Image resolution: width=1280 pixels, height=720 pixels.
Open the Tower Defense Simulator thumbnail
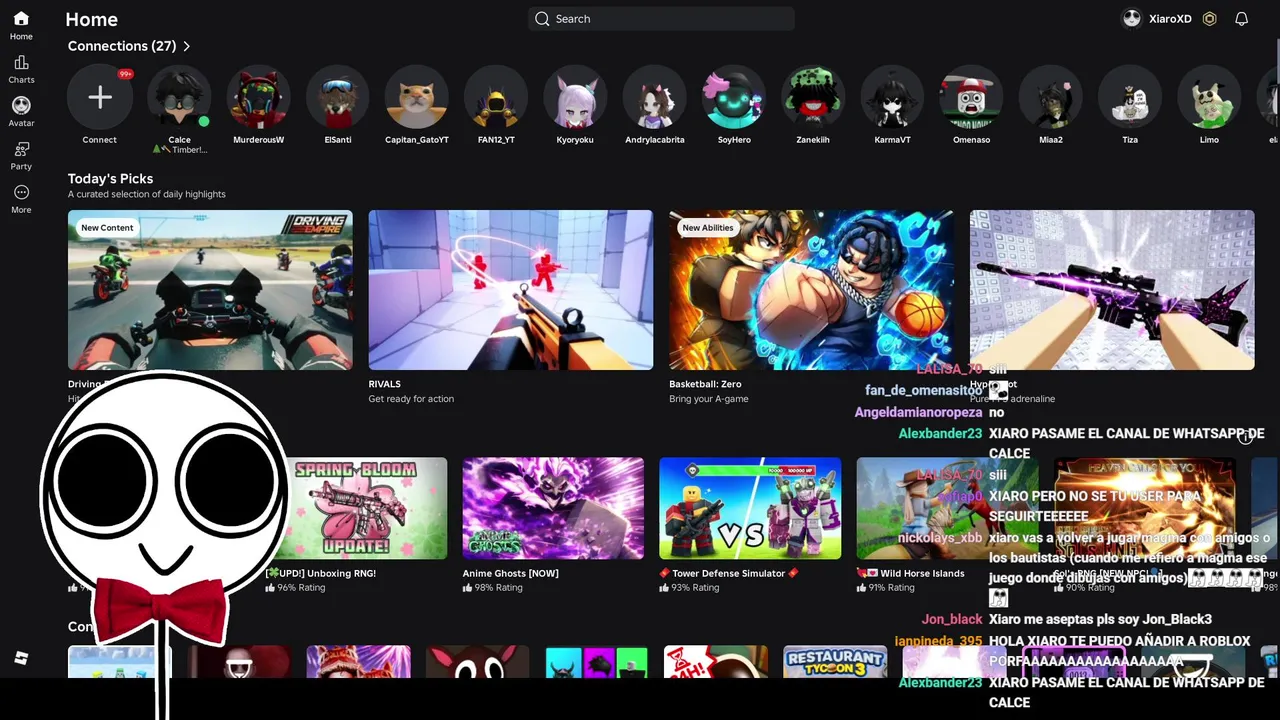[x=750, y=508]
